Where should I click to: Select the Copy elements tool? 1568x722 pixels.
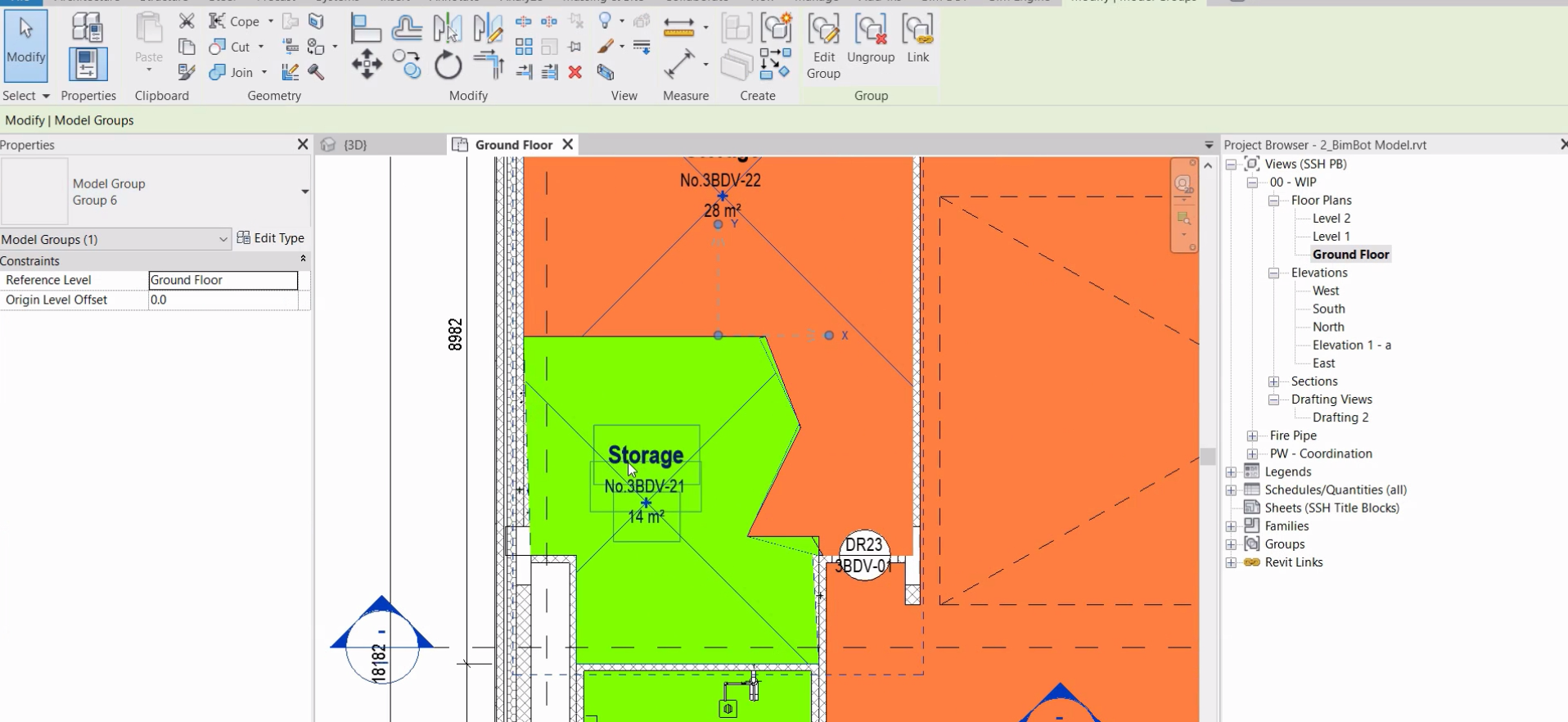(x=407, y=65)
